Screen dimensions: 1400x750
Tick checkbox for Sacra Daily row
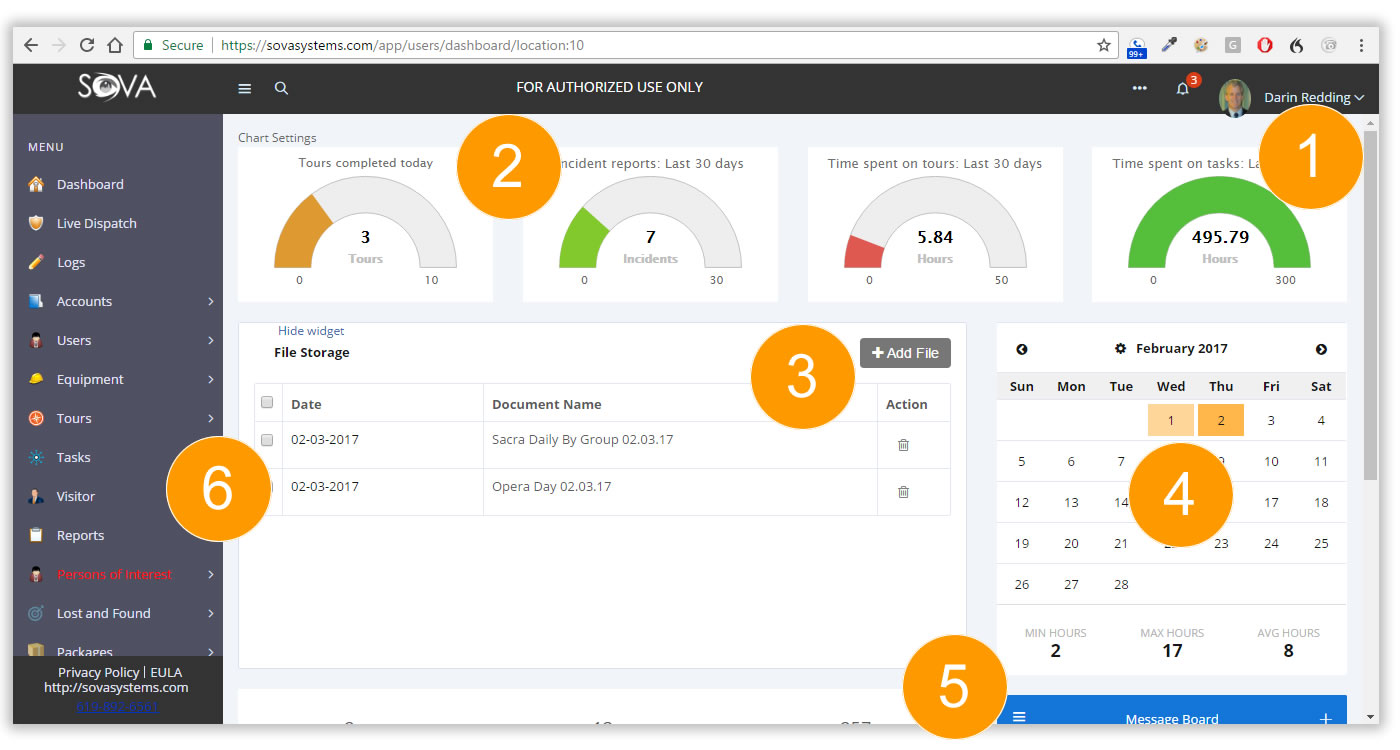click(x=267, y=440)
